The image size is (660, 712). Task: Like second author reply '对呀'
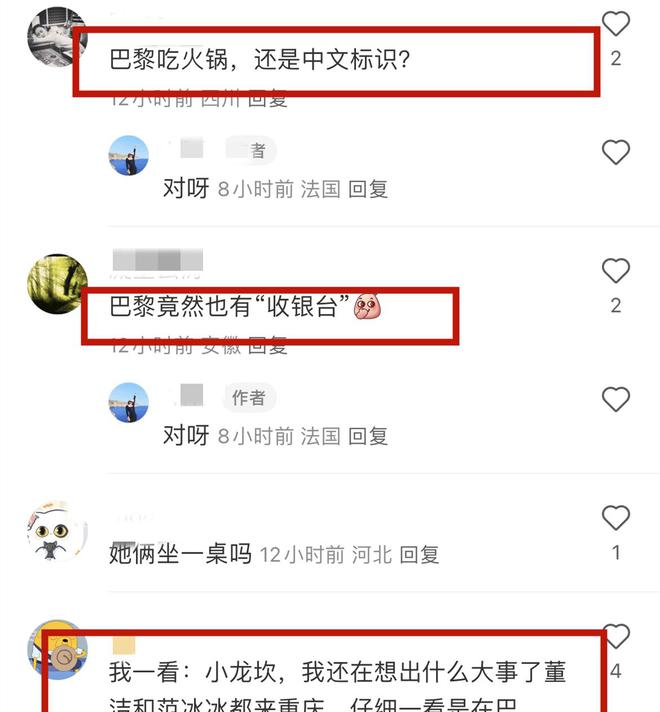(615, 399)
